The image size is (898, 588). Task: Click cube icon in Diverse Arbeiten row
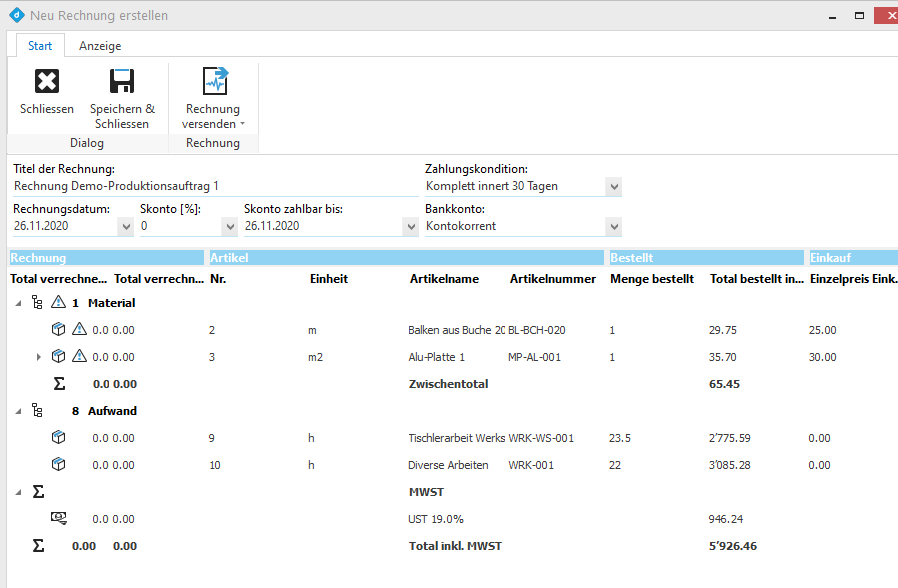(59, 464)
